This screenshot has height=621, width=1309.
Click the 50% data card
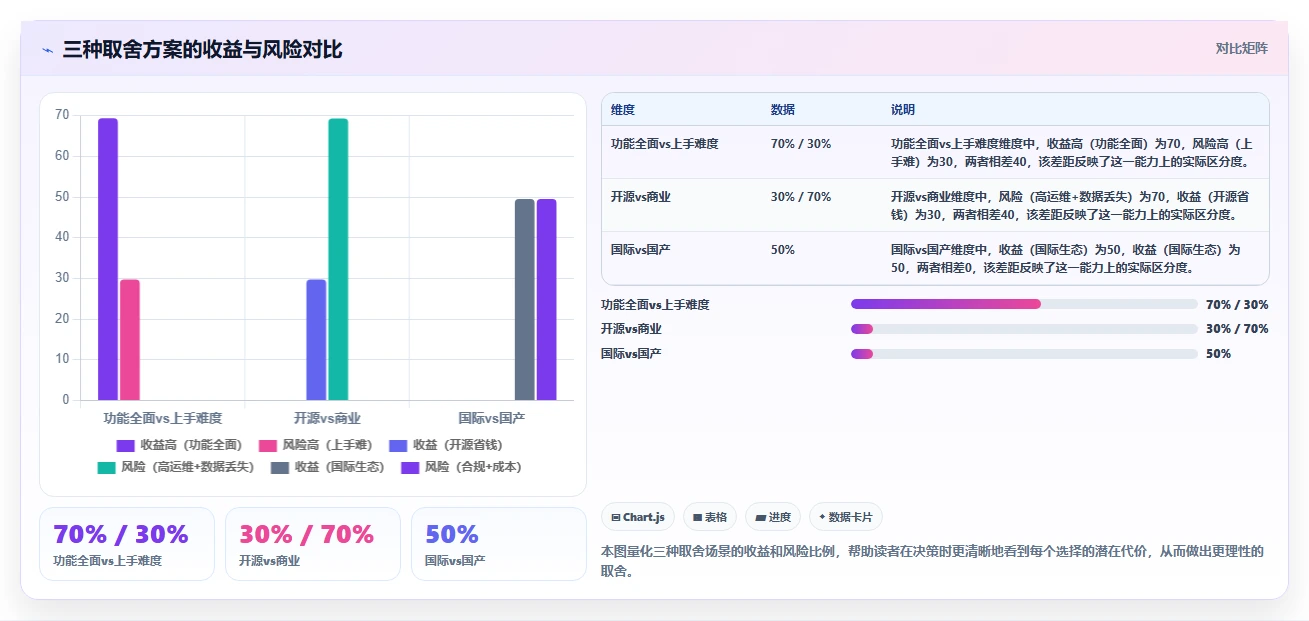click(499, 544)
